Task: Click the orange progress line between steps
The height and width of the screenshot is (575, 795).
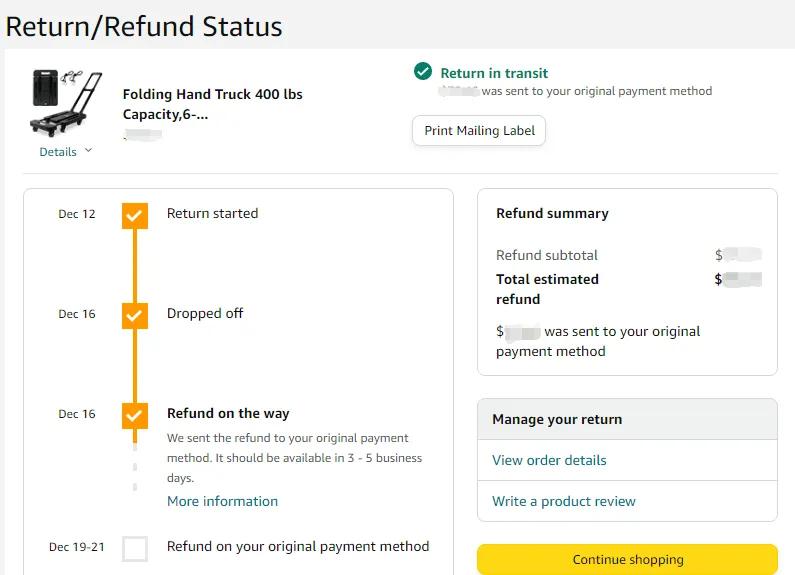Action: point(135,265)
